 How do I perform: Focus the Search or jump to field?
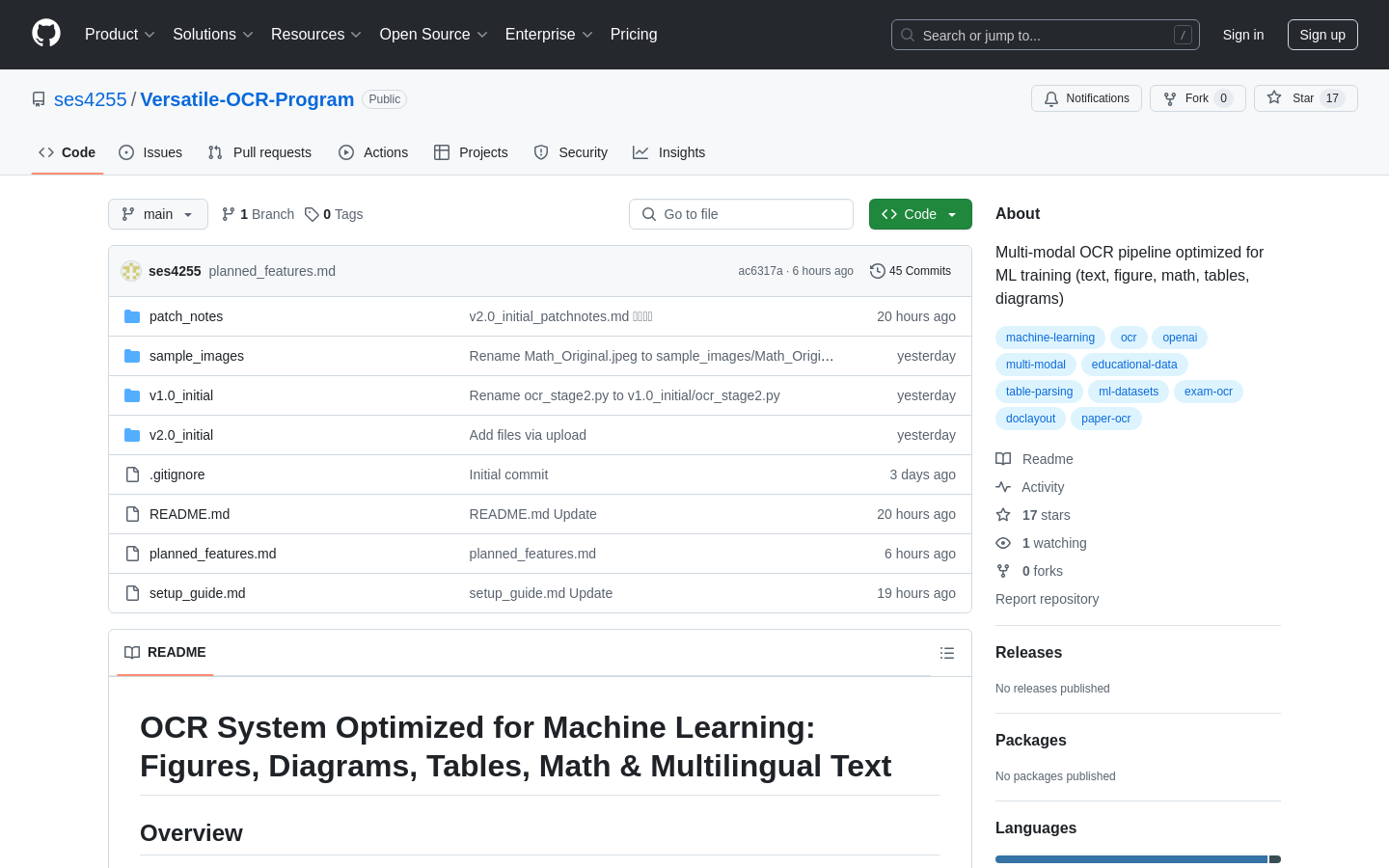click(1046, 35)
